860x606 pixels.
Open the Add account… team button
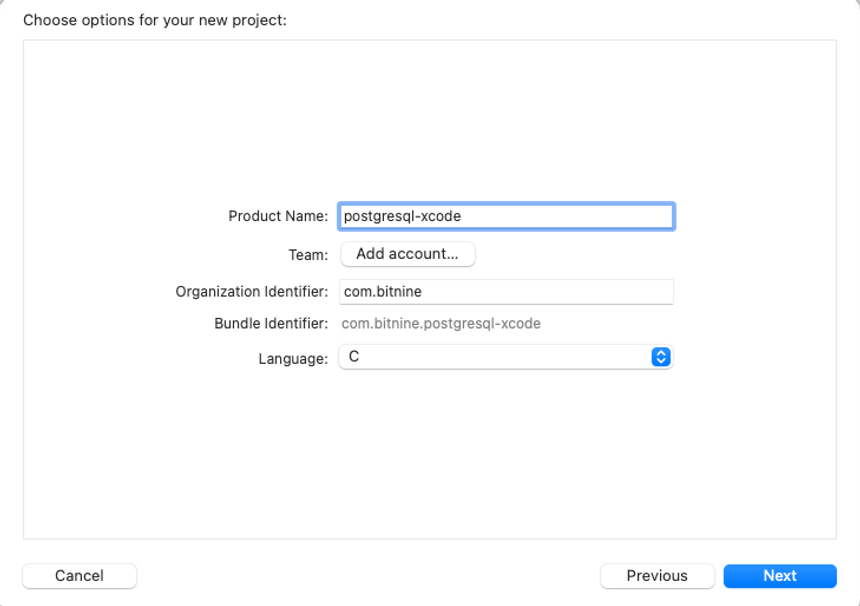408,254
